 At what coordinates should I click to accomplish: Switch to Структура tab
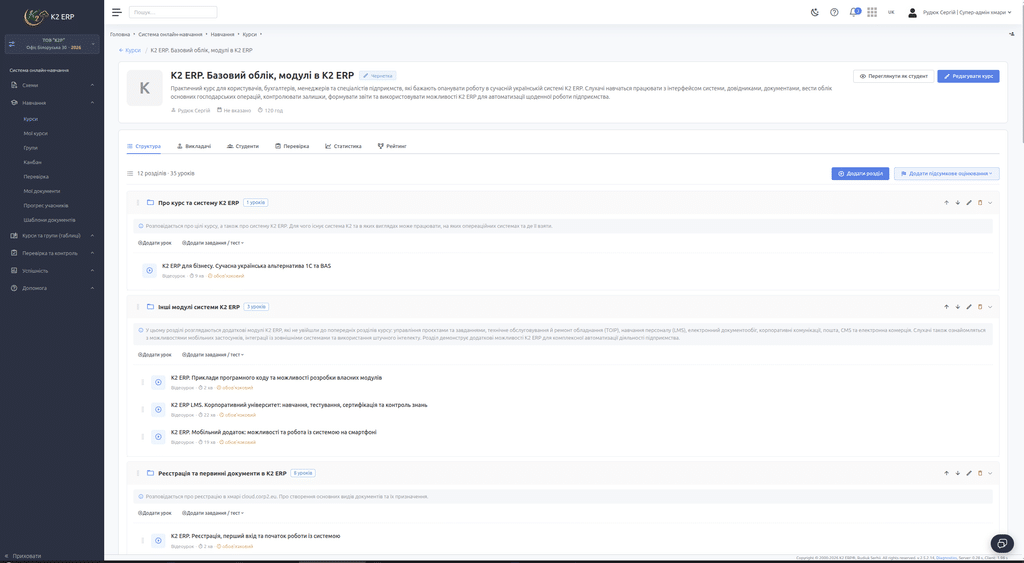tap(144, 146)
